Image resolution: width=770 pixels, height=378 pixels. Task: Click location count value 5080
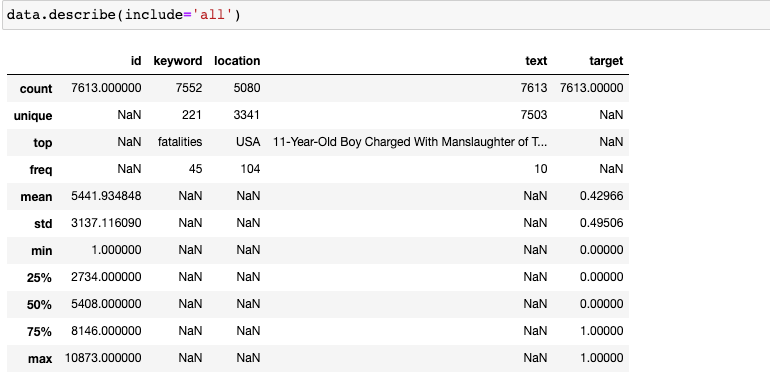coord(248,88)
